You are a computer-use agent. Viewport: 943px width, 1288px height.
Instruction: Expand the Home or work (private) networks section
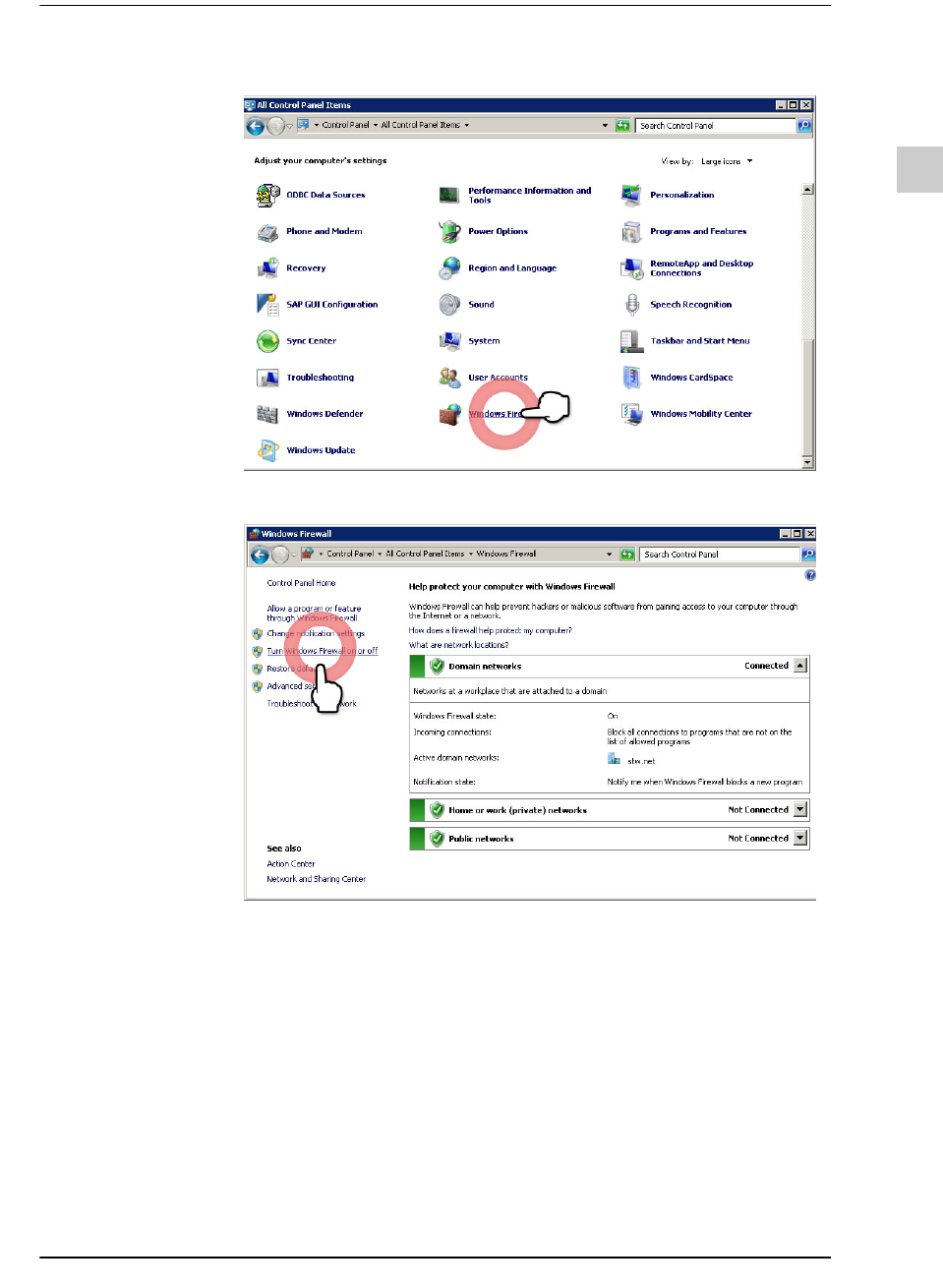click(800, 810)
